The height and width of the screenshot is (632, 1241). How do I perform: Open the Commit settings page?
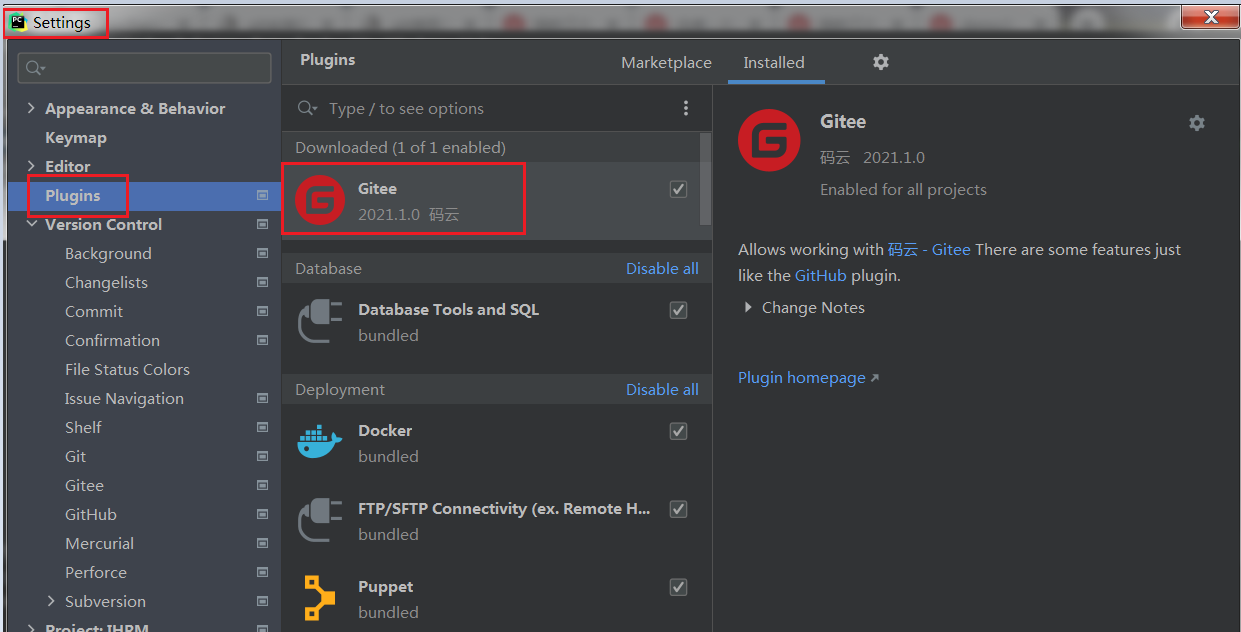point(94,311)
